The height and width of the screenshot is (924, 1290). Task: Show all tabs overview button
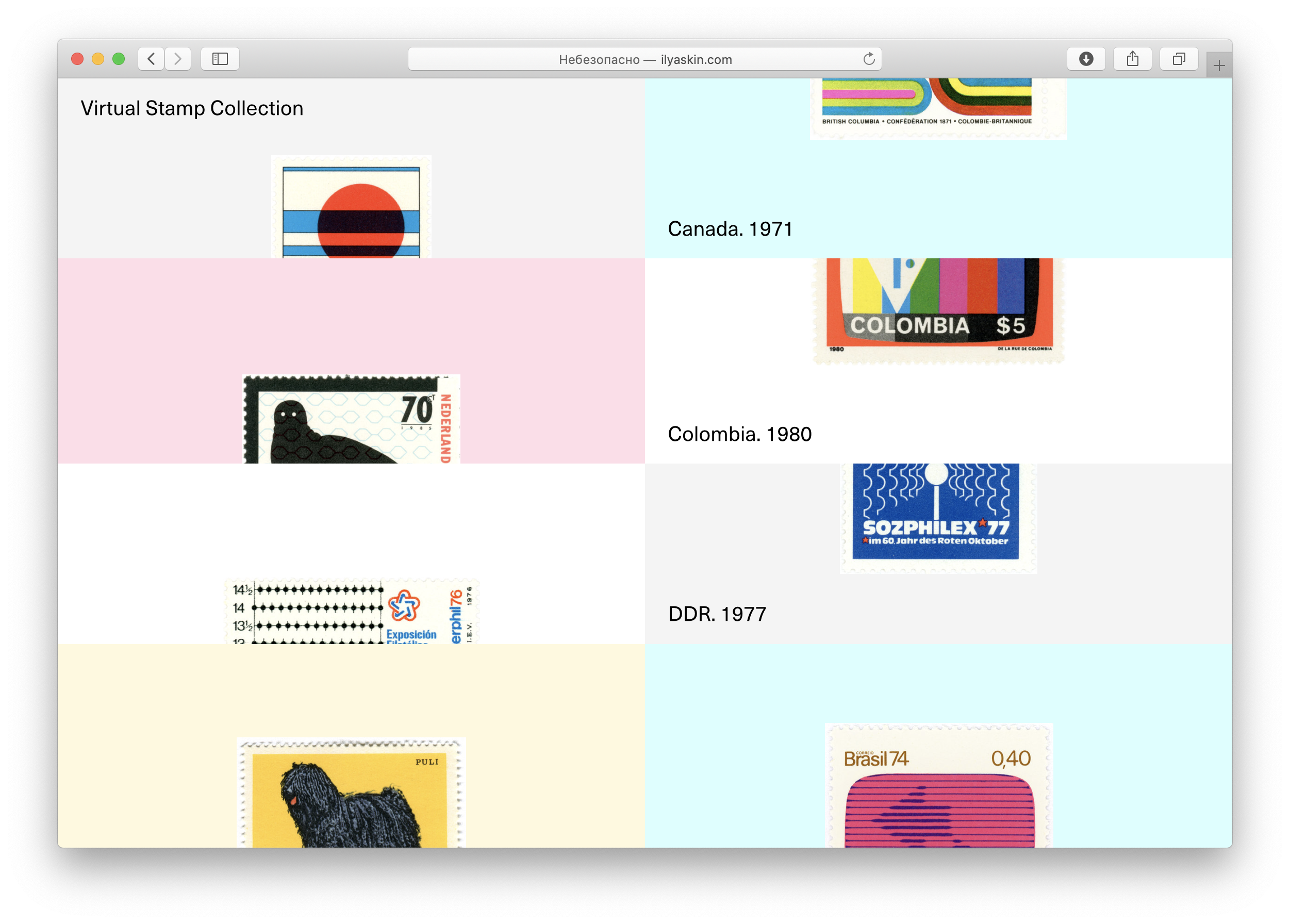(x=1179, y=59)
